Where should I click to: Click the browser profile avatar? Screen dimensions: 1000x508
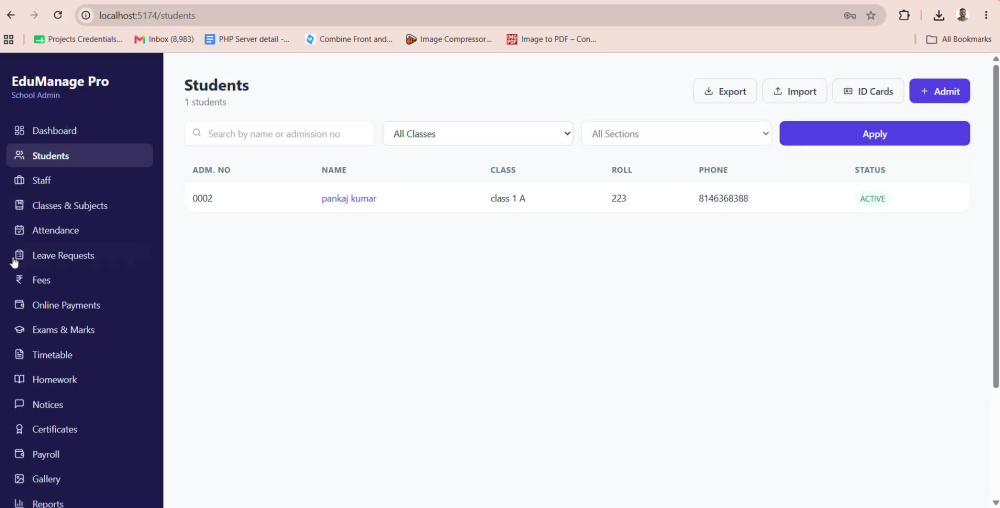click(962, 15)
